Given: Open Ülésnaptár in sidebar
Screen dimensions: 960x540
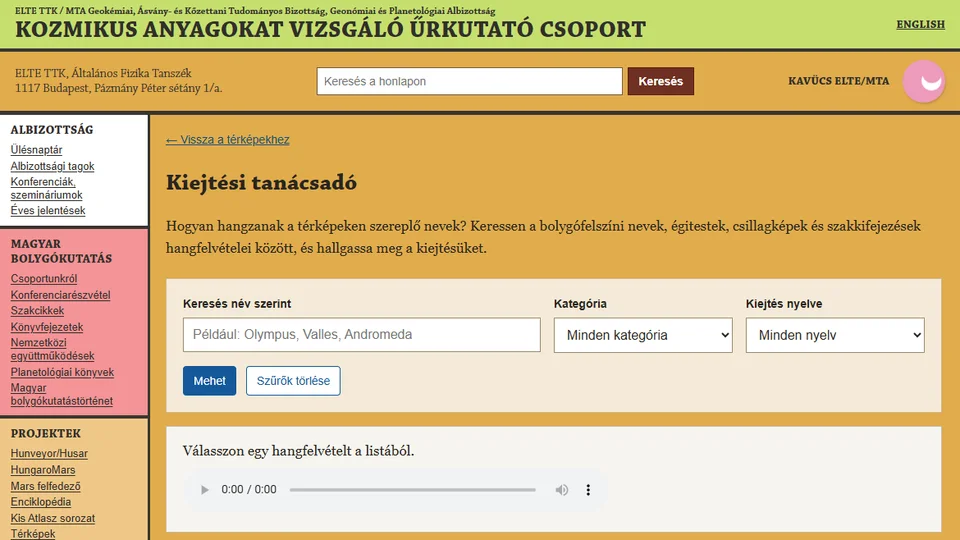Looking at the screenshot, I should coord(36,150).
